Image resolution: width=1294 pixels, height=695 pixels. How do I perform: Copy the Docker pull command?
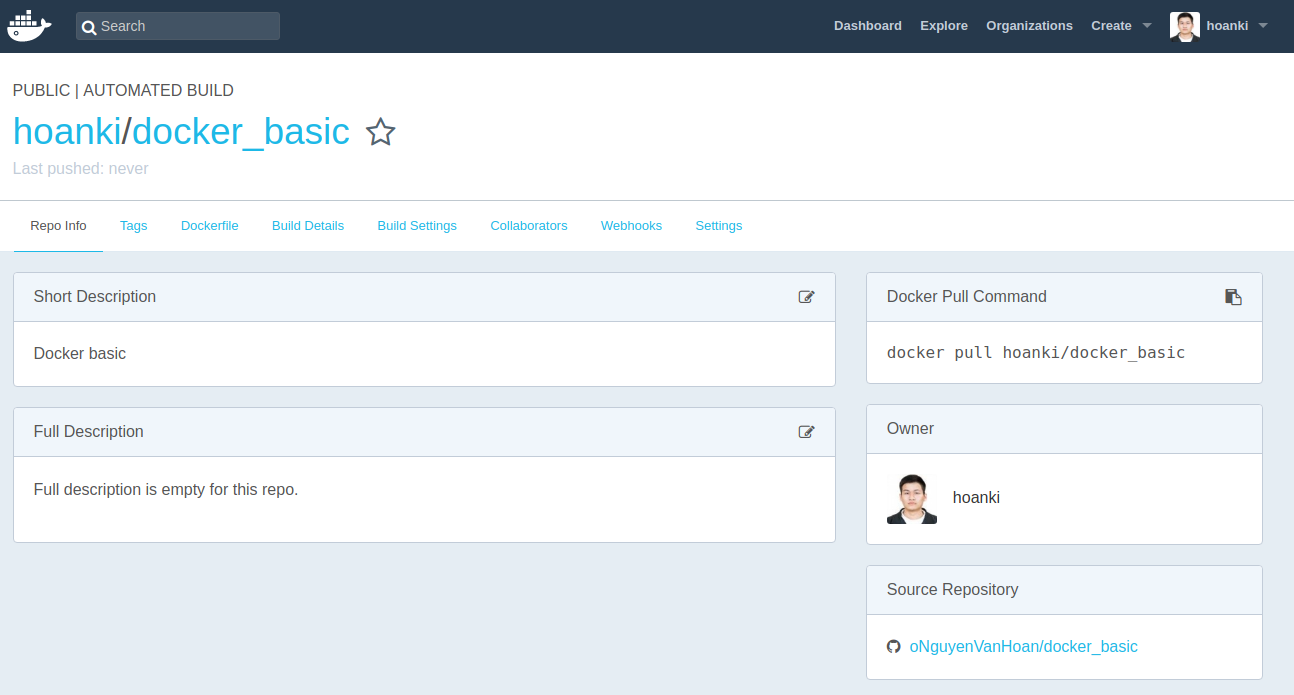point(1233,297)
